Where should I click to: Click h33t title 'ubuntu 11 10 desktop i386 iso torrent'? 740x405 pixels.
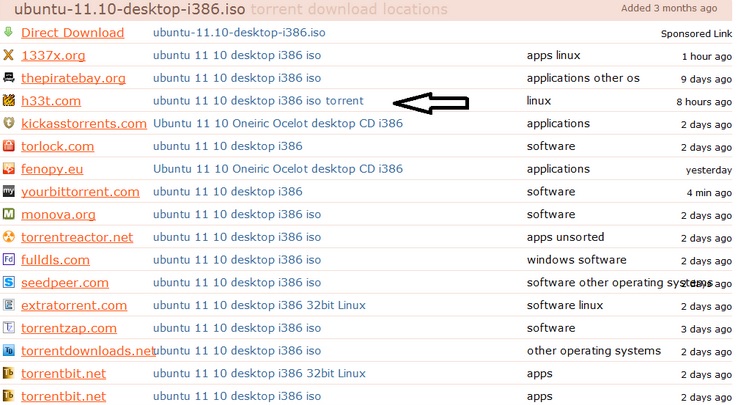(258, 101)
